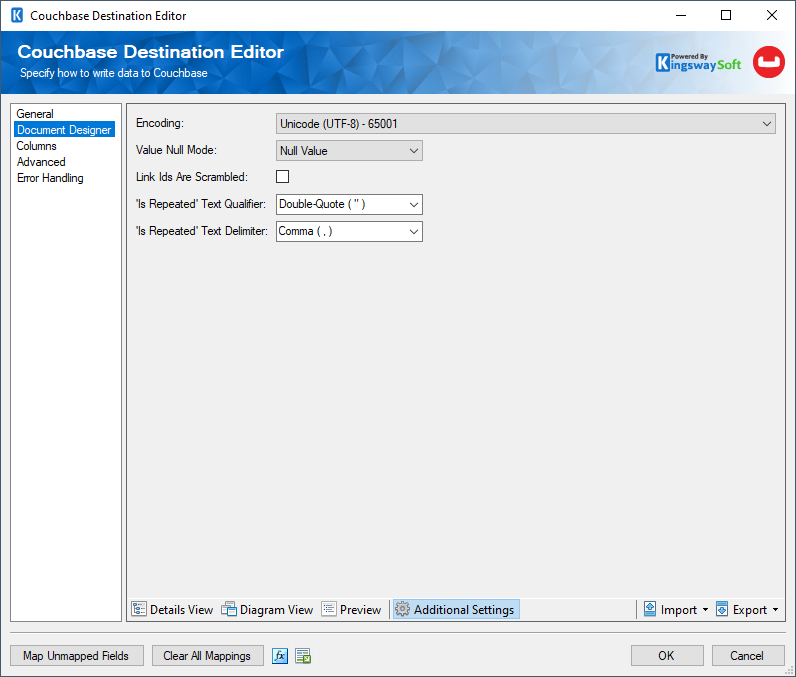This screenshot has height=677, width=796.
Task: Switch to Details View
Action: (173, 609)
